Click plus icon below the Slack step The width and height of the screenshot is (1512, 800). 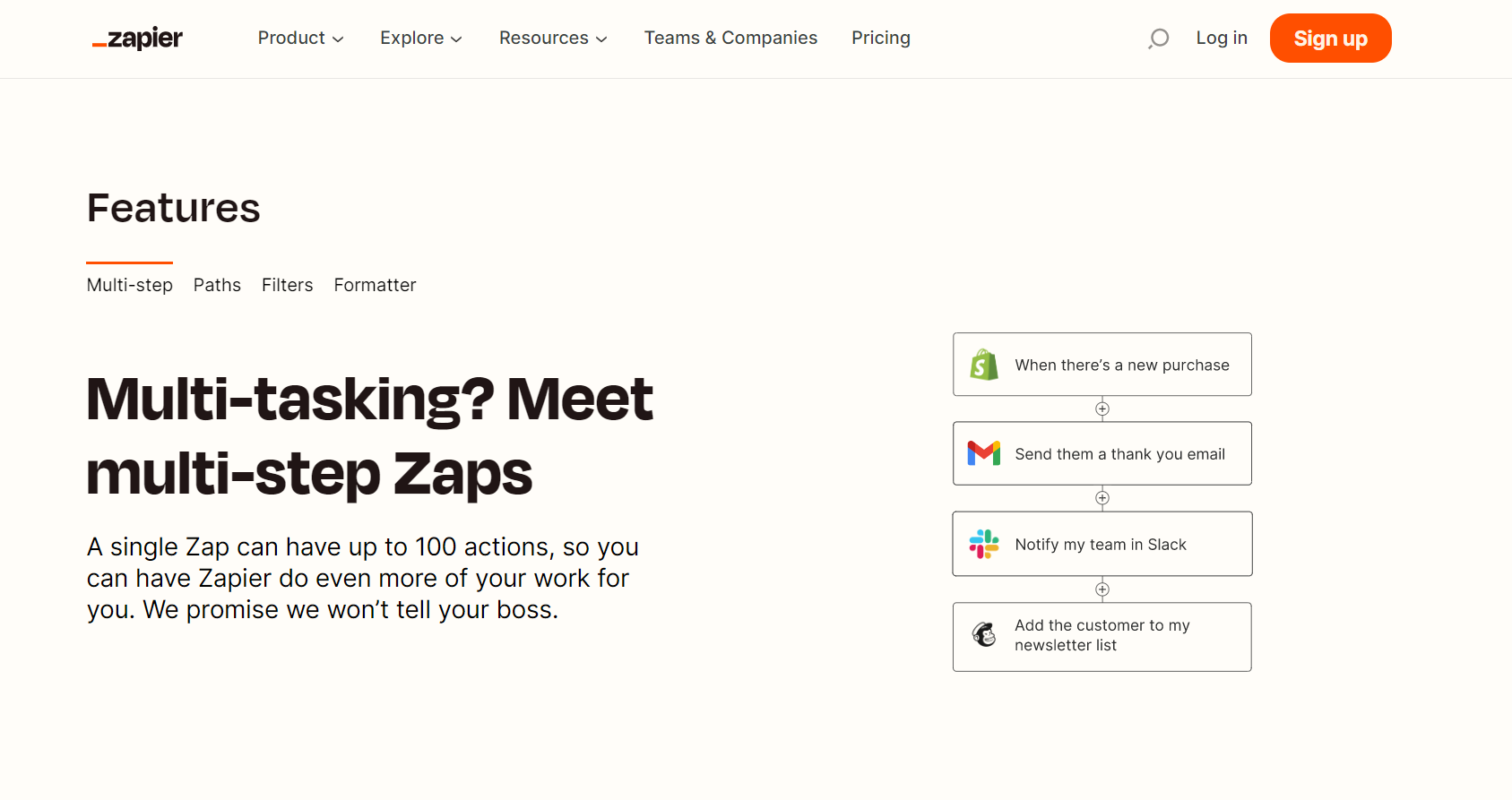(x=1102, y=589)
